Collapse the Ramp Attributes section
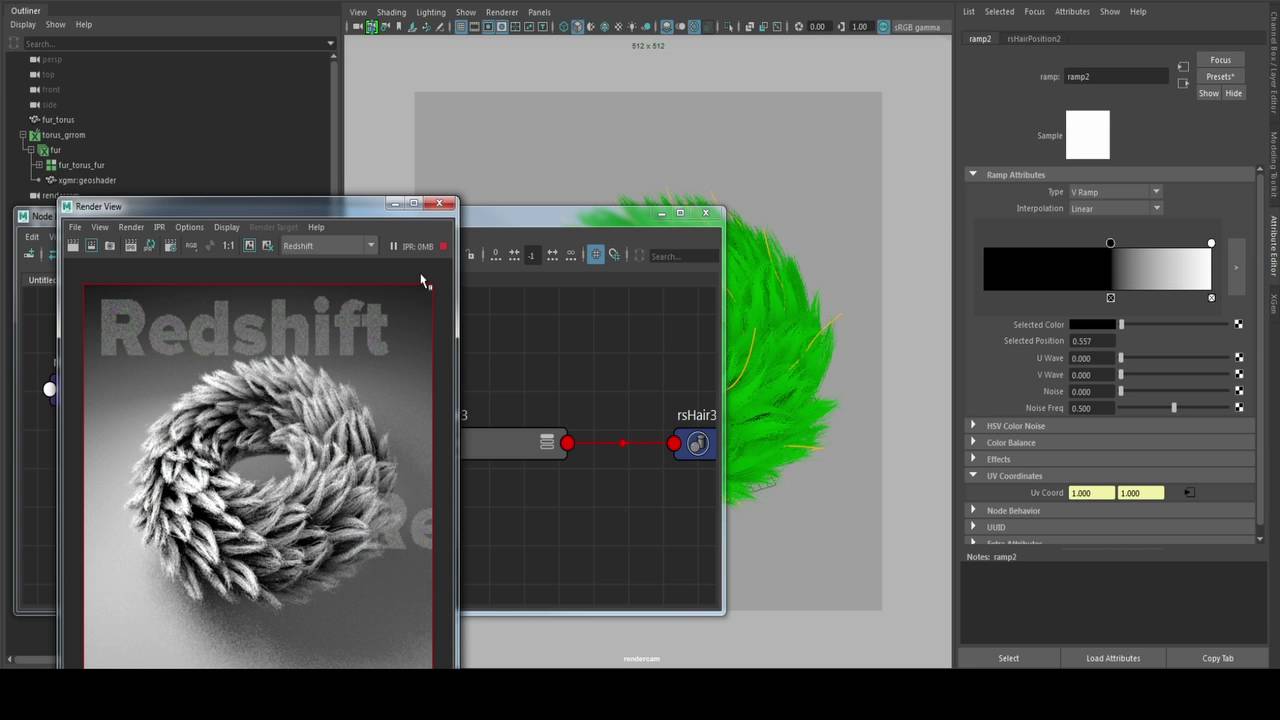This screenshot has width=1280, height=720. point(972,174)
